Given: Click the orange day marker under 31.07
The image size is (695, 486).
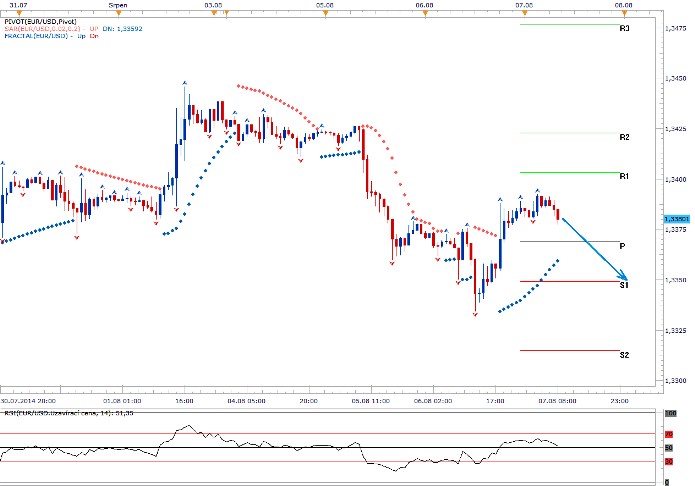Looking at the screenshot, I should pos(19,13).
